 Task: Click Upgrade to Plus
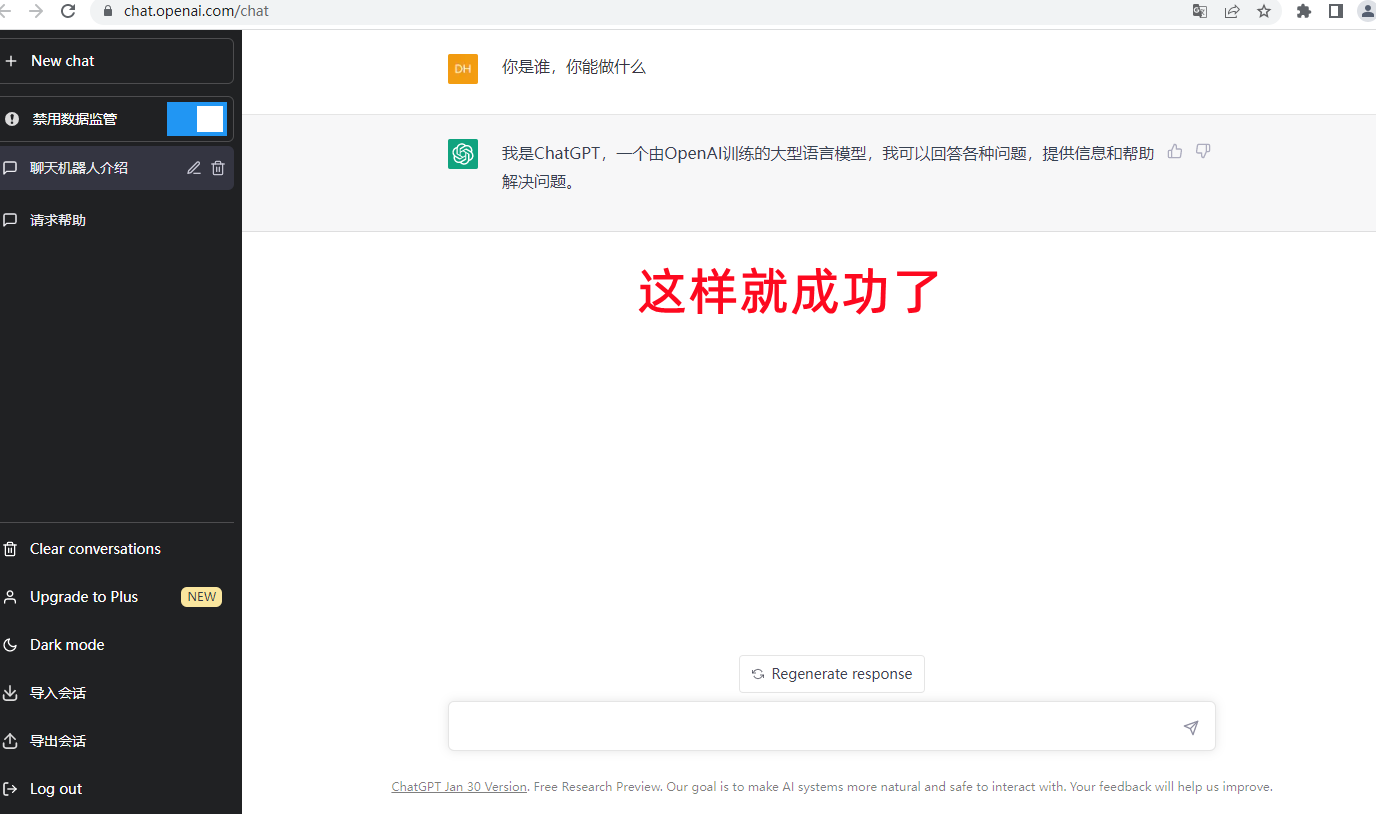tap(84, 597)
